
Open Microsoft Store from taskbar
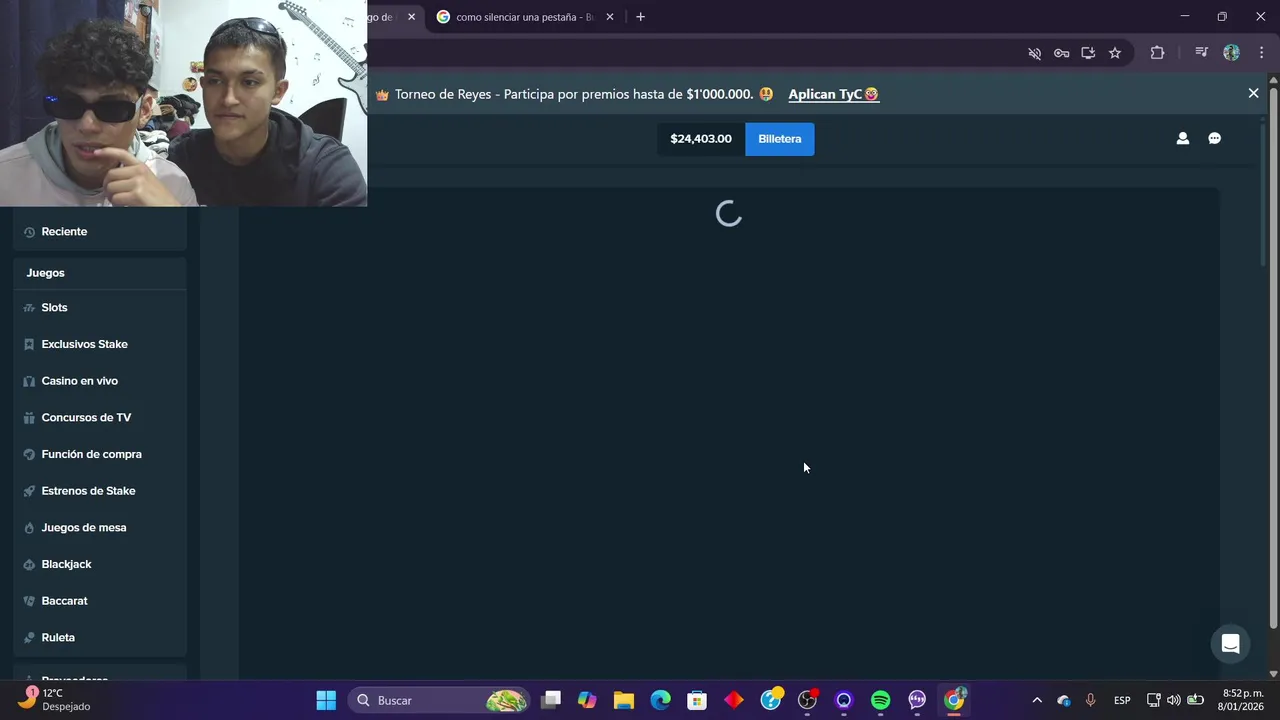click(697, 700)
